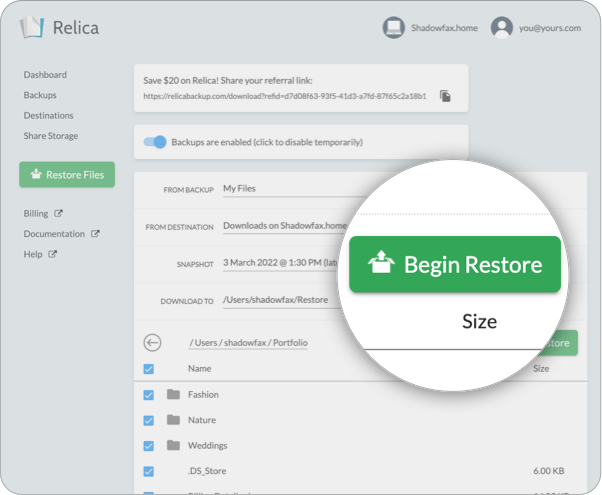
Task: Uncheck the Weddings folder checkbox
Action: tap(149, 446)
